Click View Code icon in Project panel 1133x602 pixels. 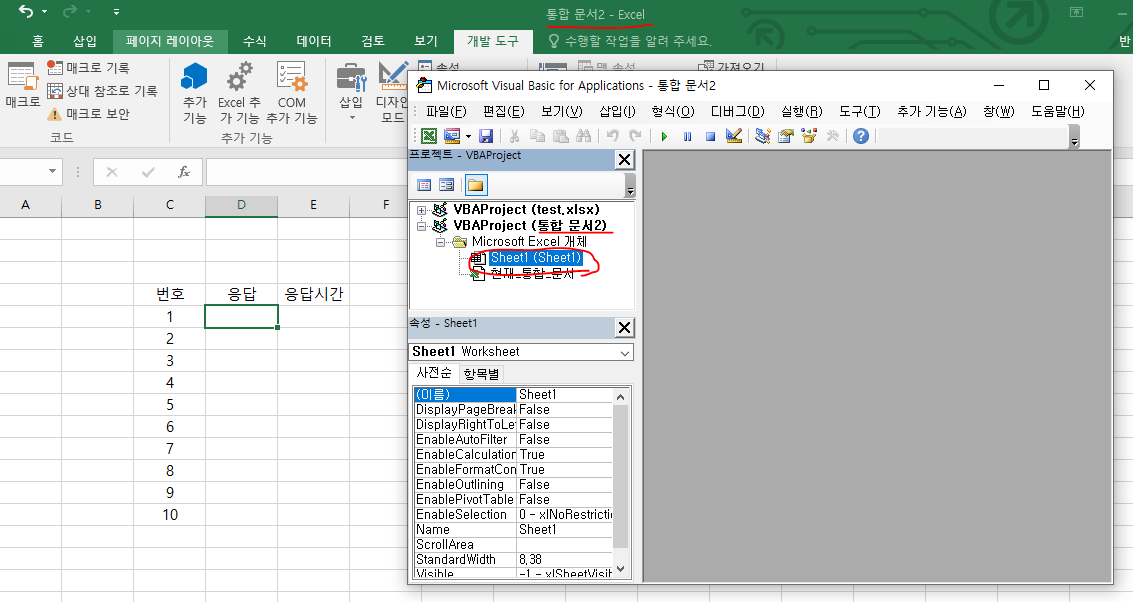tap(424, 185)
